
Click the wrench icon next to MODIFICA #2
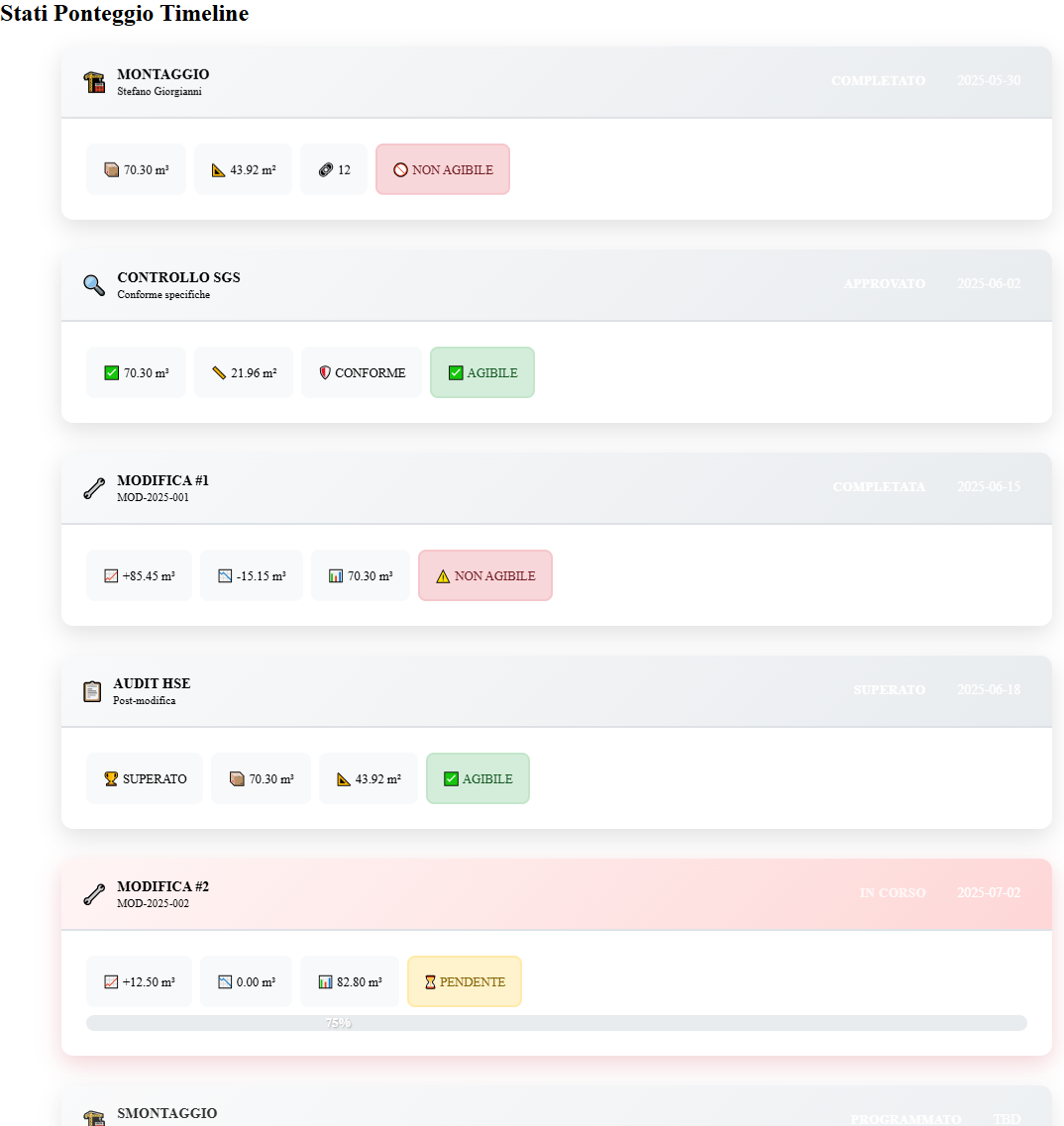(x=94, y=894)
